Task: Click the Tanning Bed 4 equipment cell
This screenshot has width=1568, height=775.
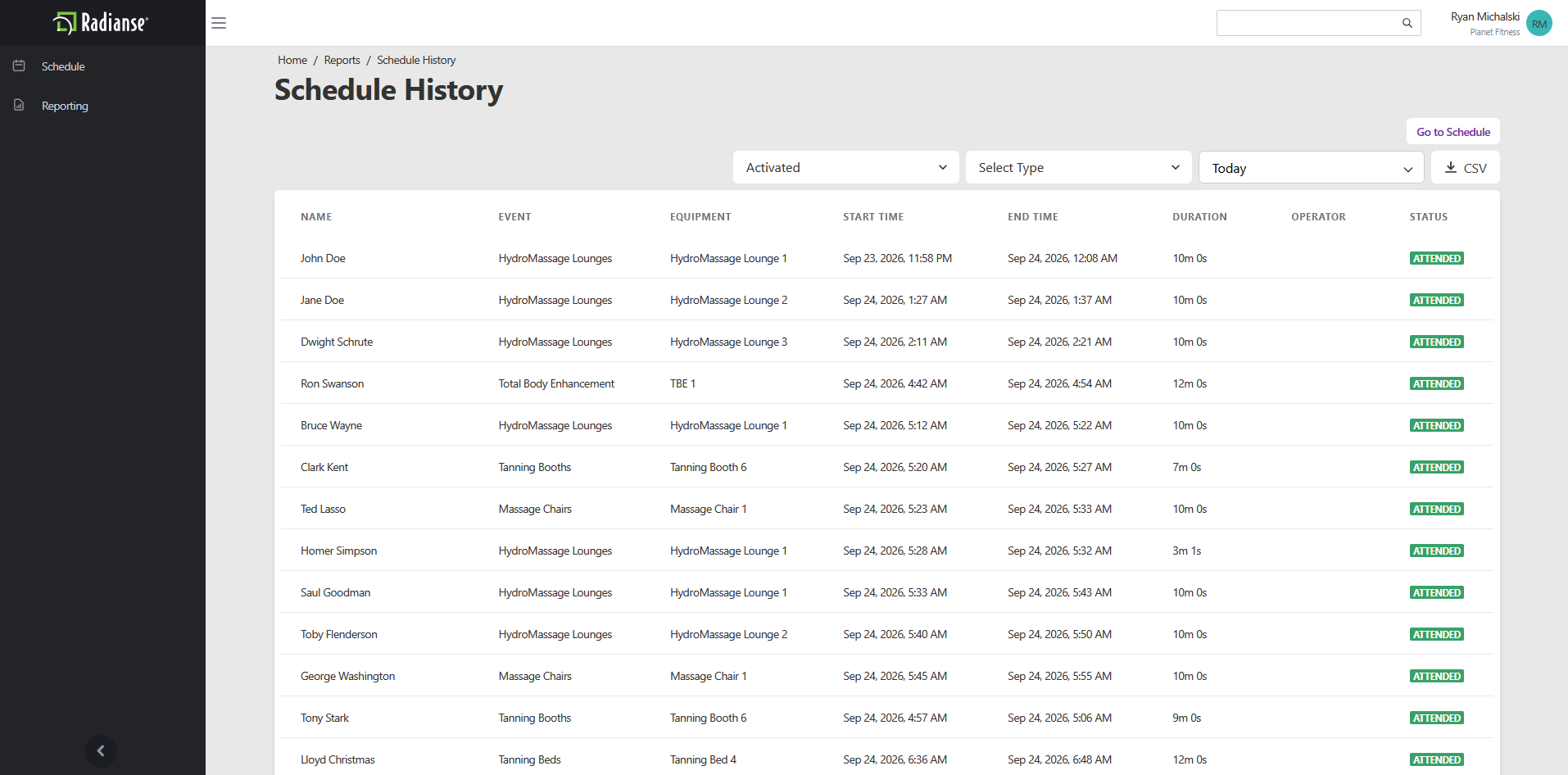Action: (703, 759)
